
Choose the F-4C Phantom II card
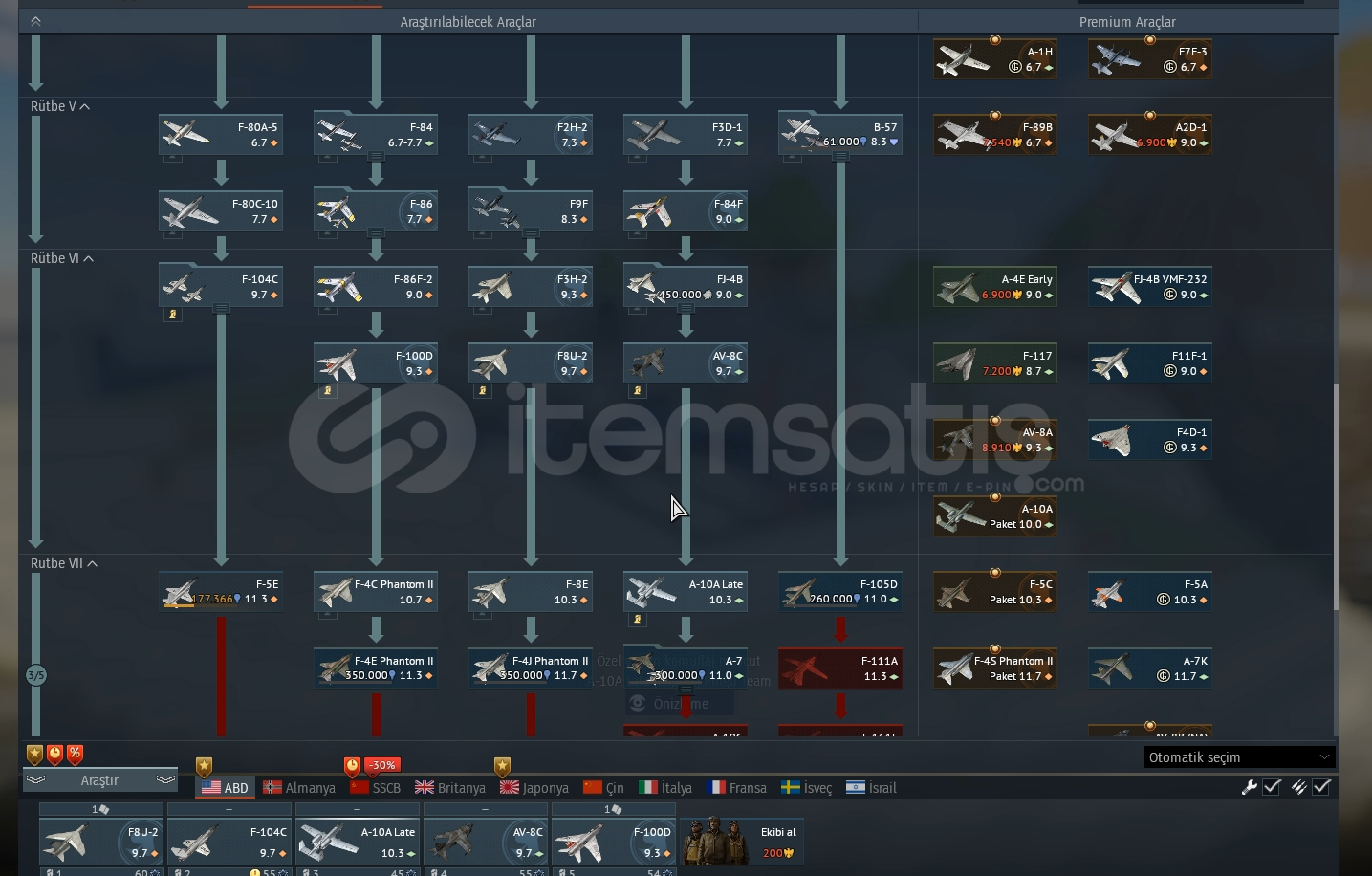(376, 592)
